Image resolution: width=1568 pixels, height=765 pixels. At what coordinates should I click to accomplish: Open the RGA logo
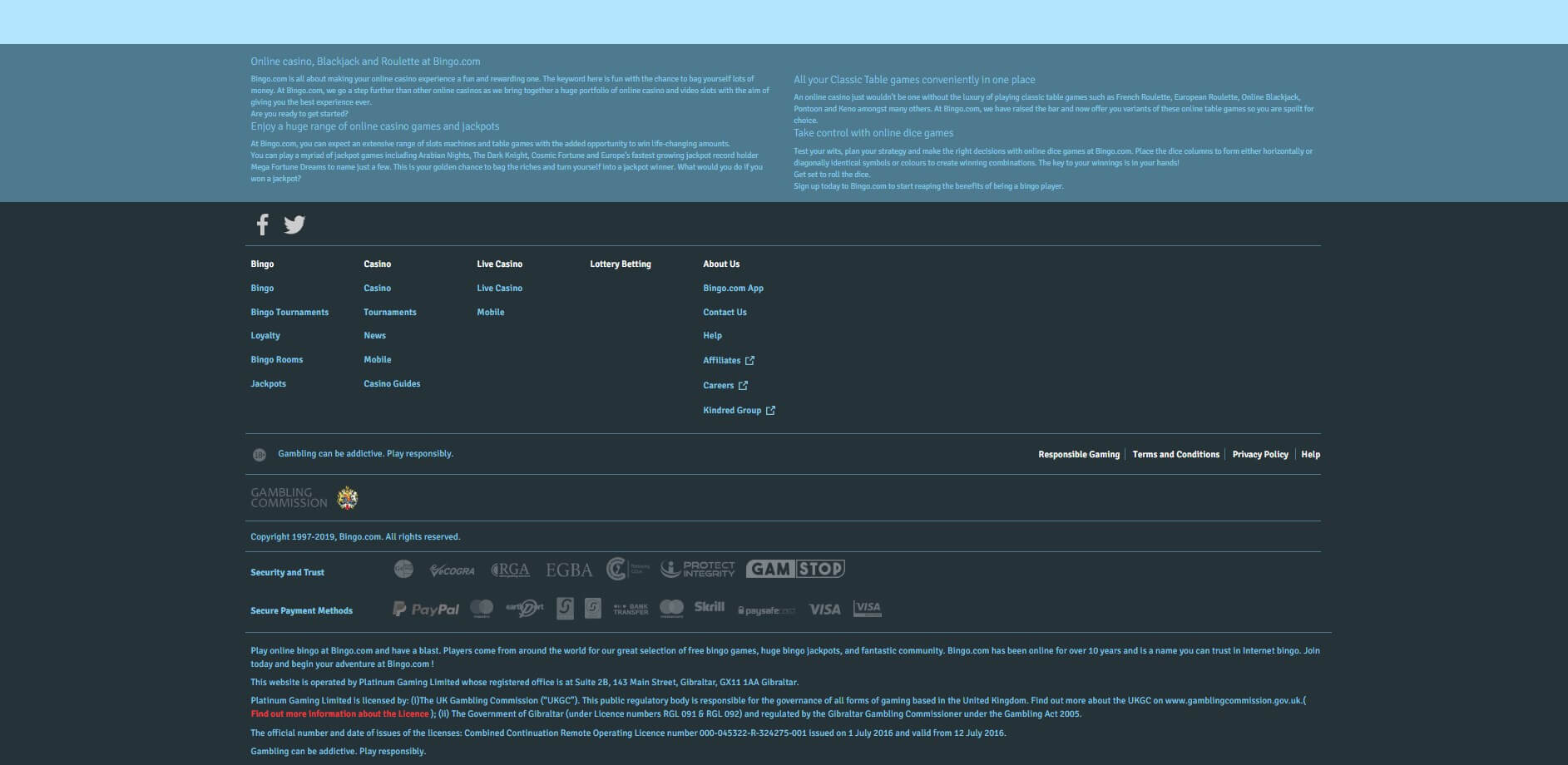pyautogui.click(x=510, y=570)
